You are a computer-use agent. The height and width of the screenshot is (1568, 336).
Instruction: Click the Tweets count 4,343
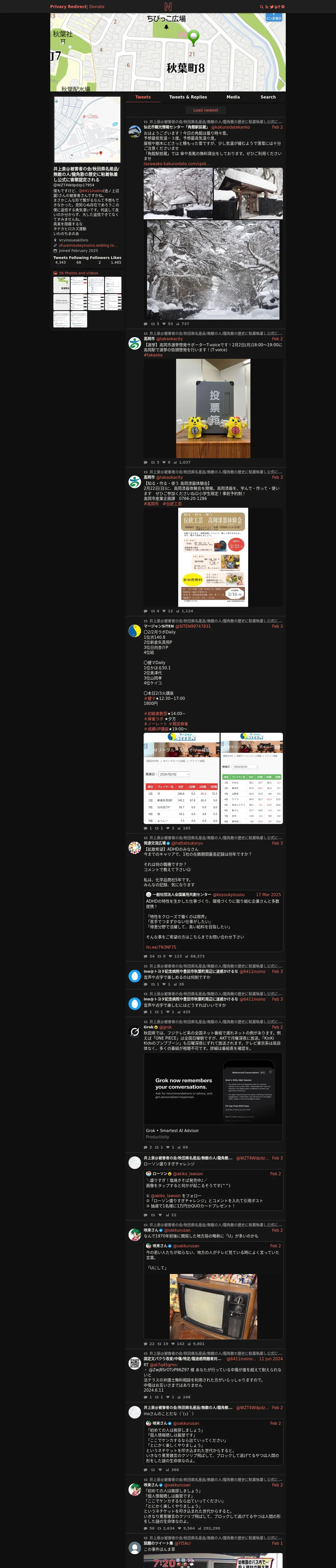[60, 263]
